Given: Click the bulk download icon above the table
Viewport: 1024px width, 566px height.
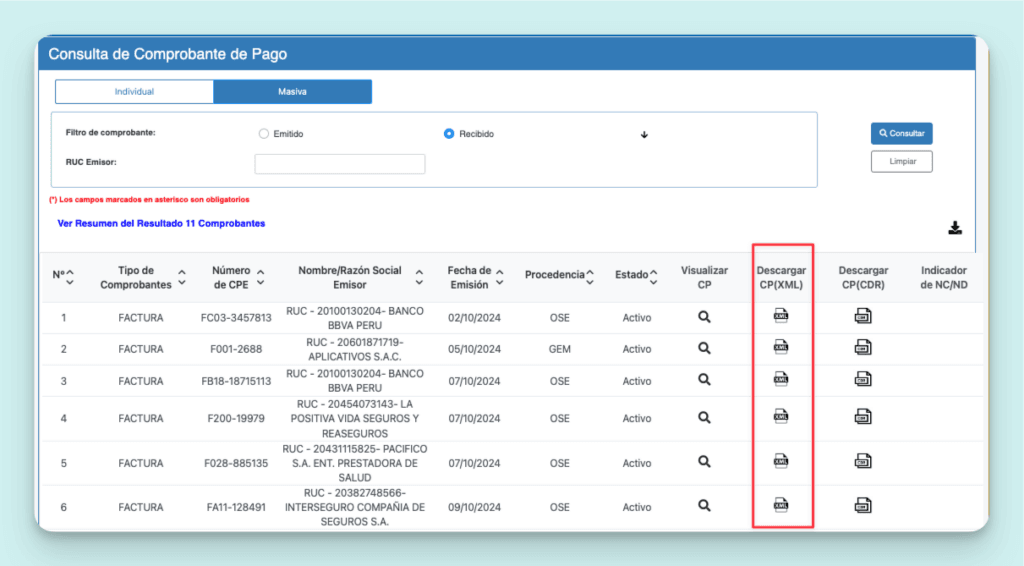Looking at the screenshot, I should [x=955, y=228].
